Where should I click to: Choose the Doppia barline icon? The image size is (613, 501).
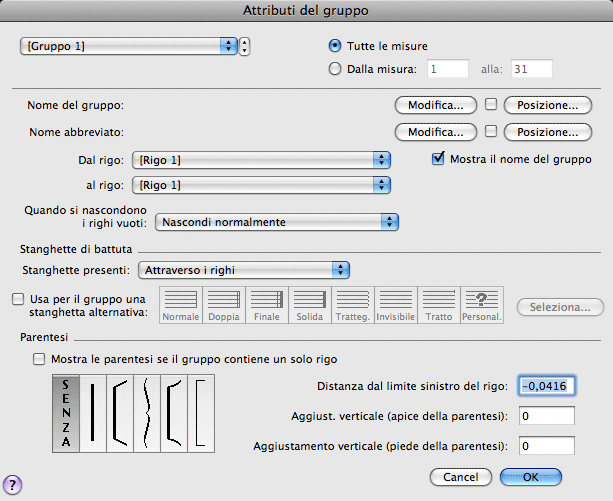click(225, 304)
